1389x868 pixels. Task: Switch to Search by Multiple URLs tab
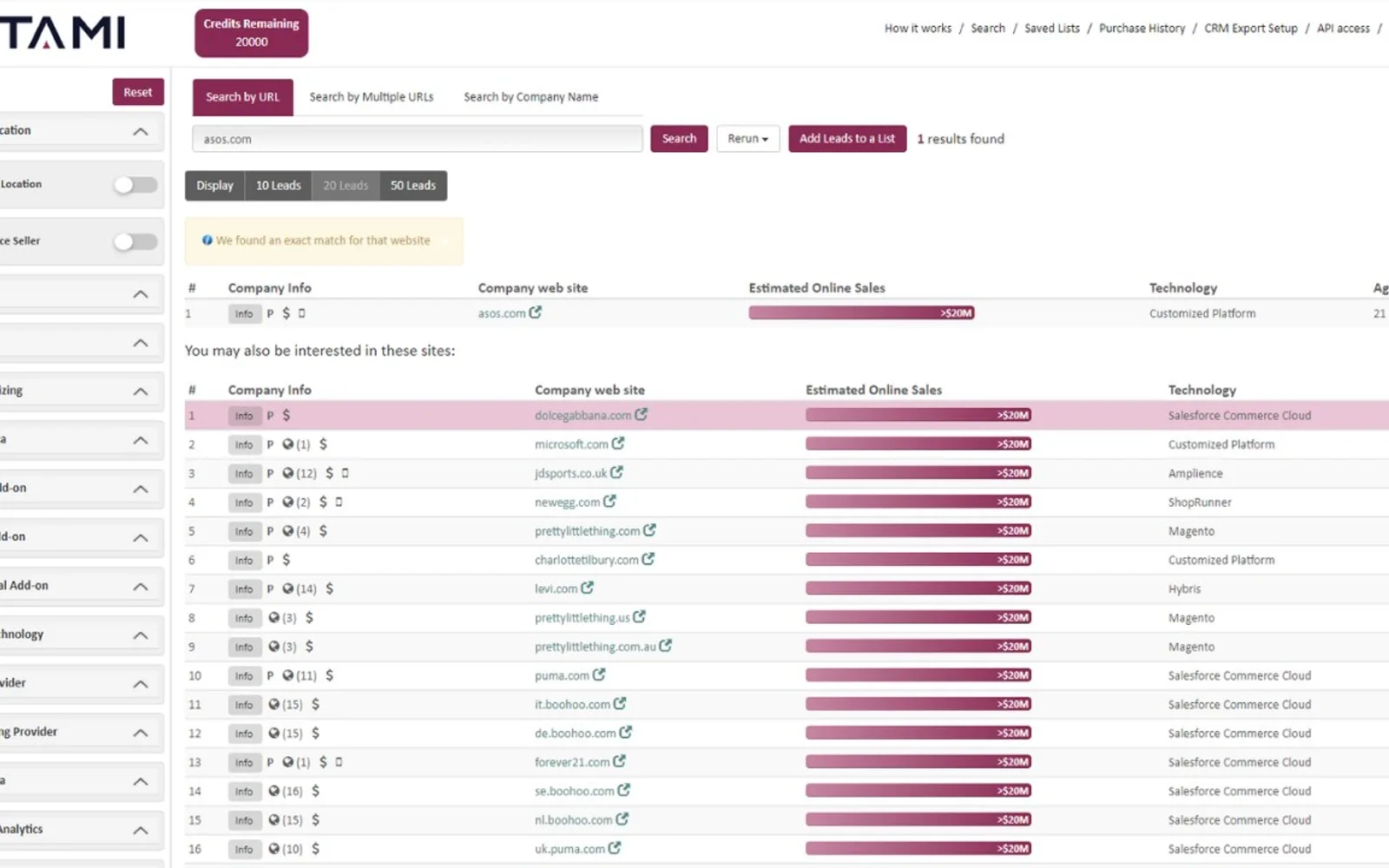[372, 97]
